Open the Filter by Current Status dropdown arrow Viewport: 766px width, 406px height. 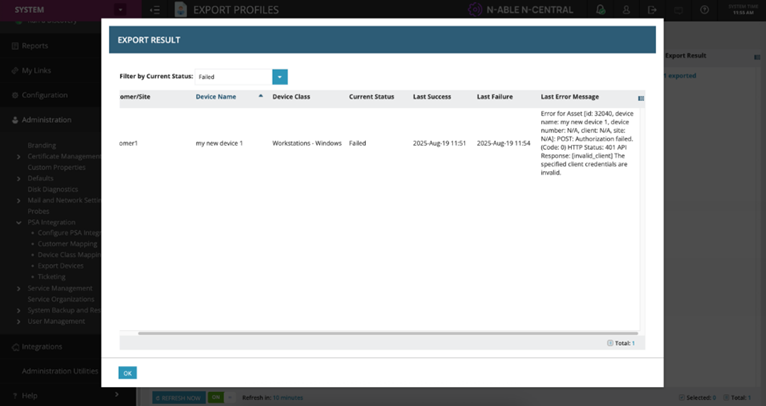click(280, 76)
